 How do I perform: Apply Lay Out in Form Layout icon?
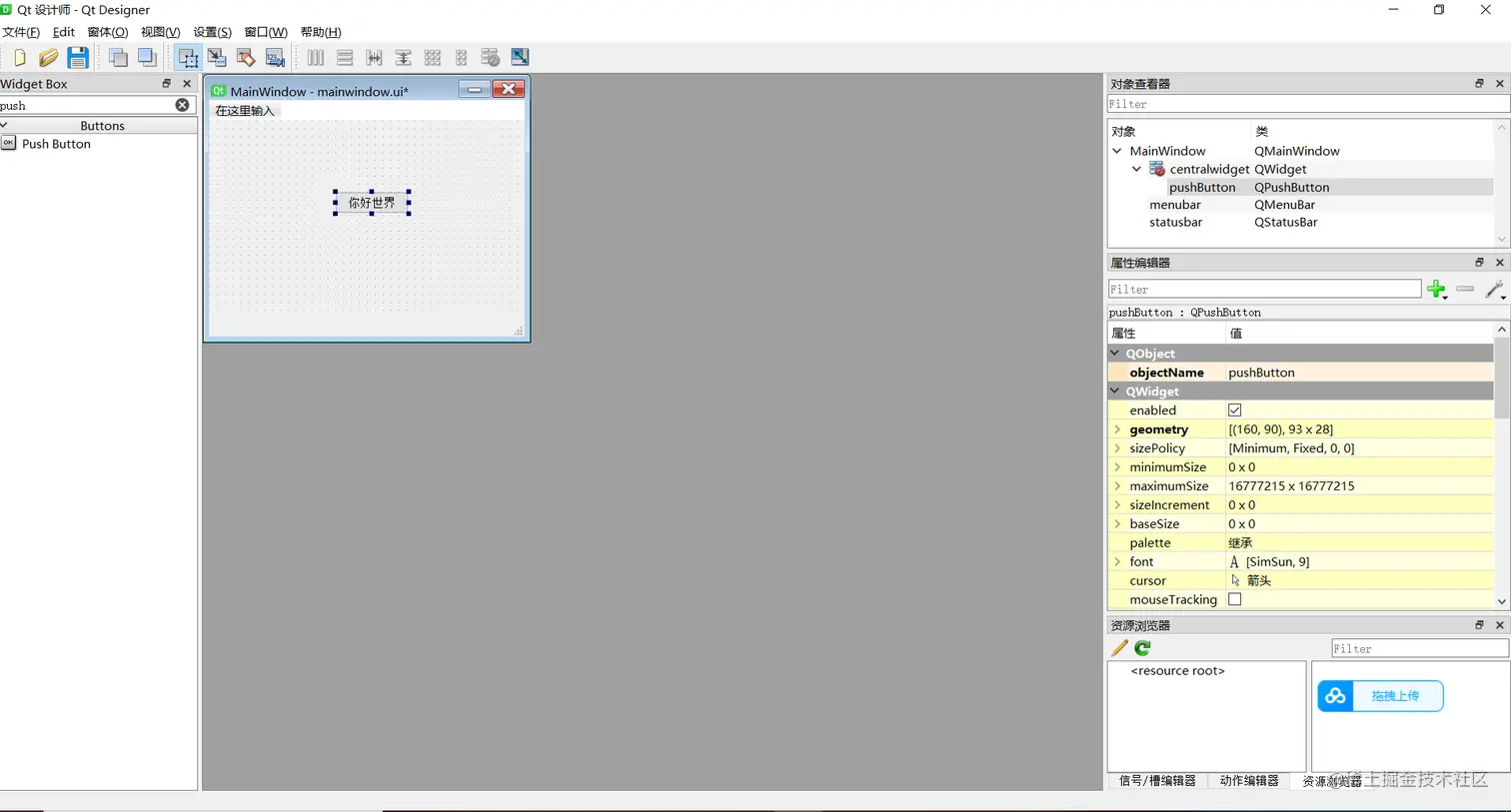pos(461,58)
